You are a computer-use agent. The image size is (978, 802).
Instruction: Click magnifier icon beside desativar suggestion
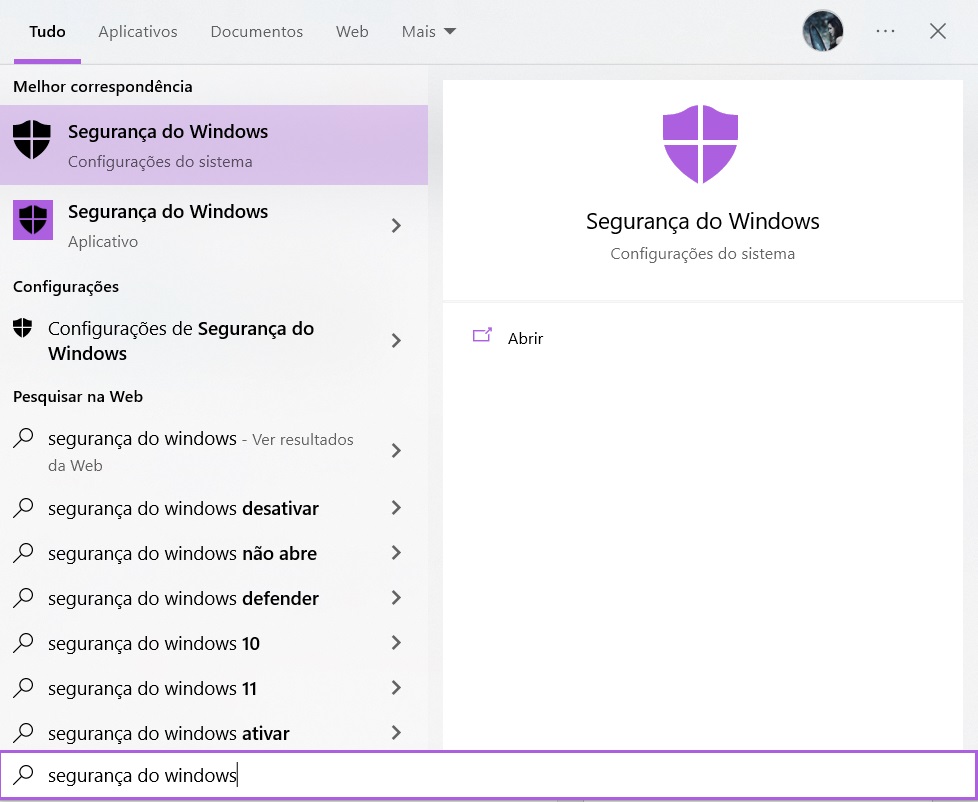tap(23, 508)
